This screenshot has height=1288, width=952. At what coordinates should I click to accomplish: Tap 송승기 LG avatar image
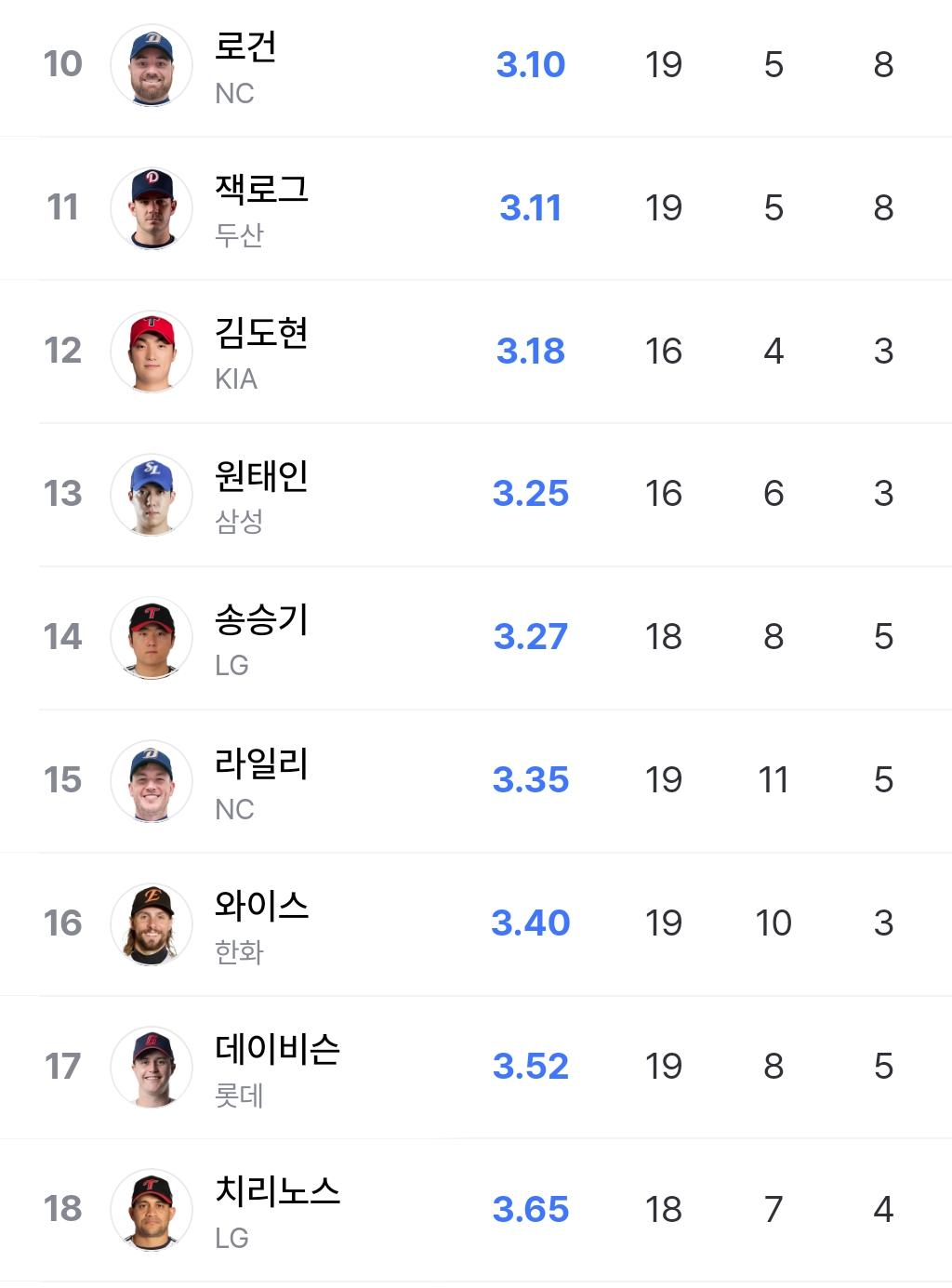click(x=152, y=637)
